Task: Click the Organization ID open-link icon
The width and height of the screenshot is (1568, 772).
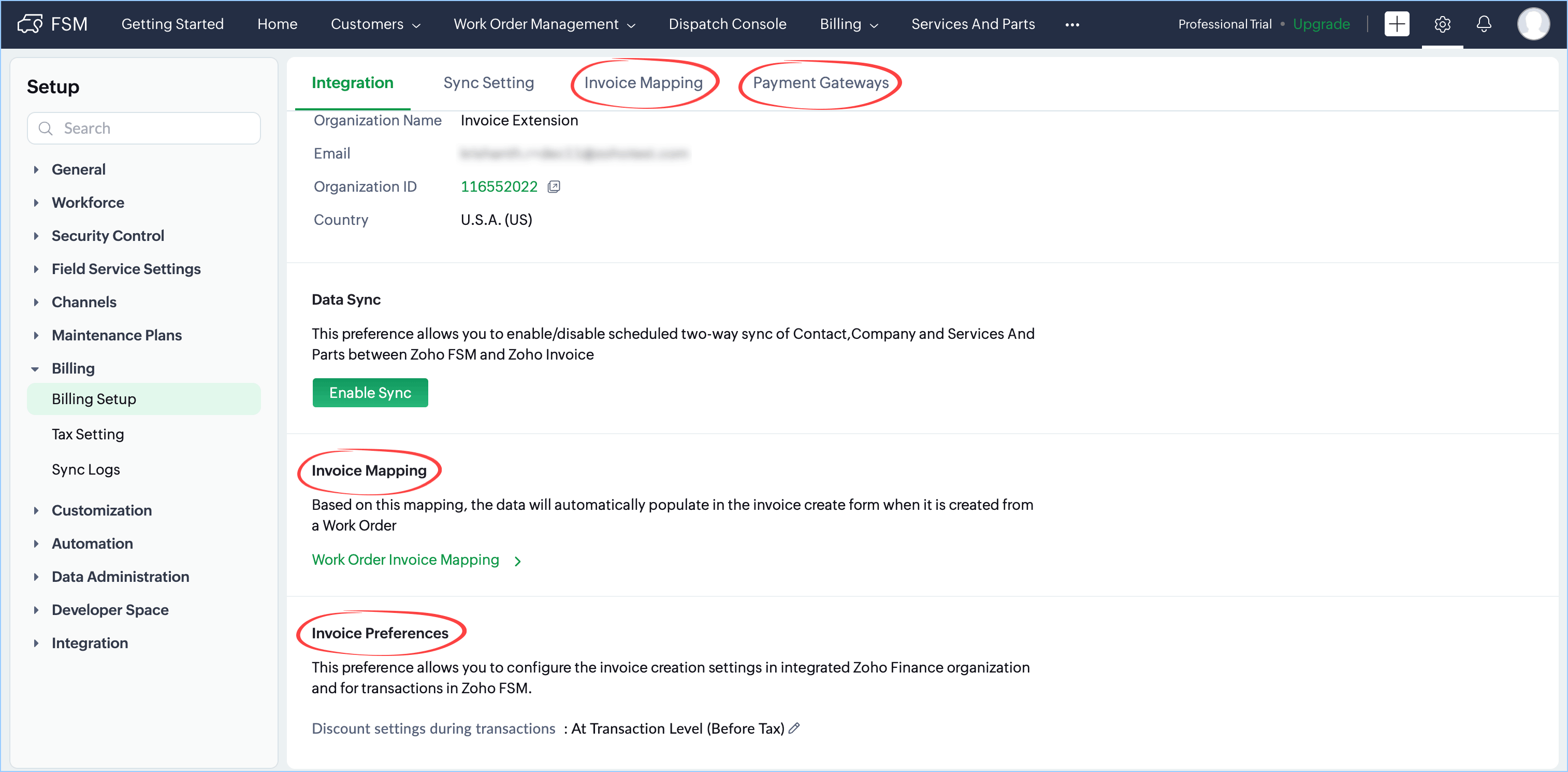Action: (553, 187)
